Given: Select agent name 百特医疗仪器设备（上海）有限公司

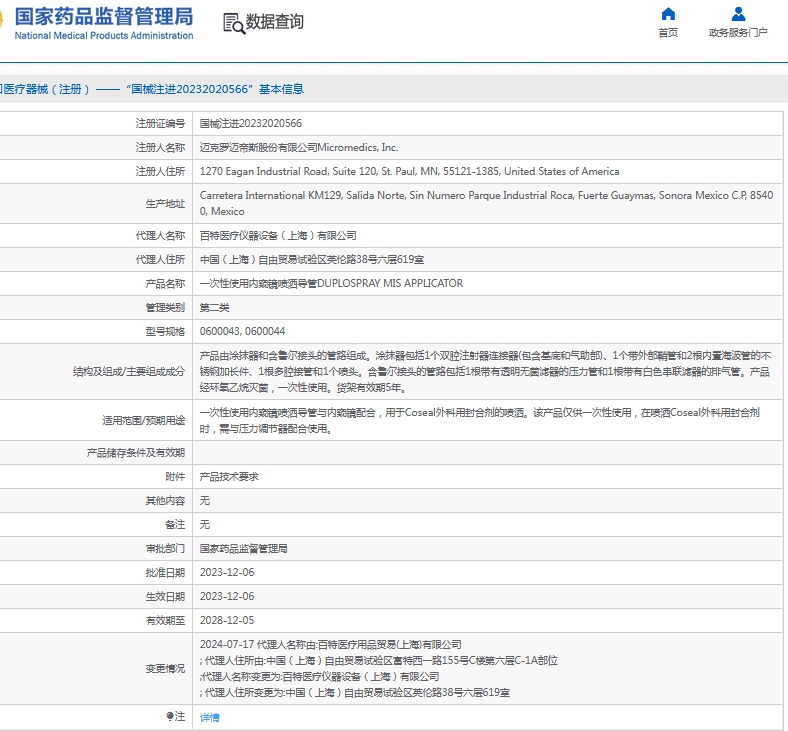Looking at the screenshot, I should tap(278, 236).
